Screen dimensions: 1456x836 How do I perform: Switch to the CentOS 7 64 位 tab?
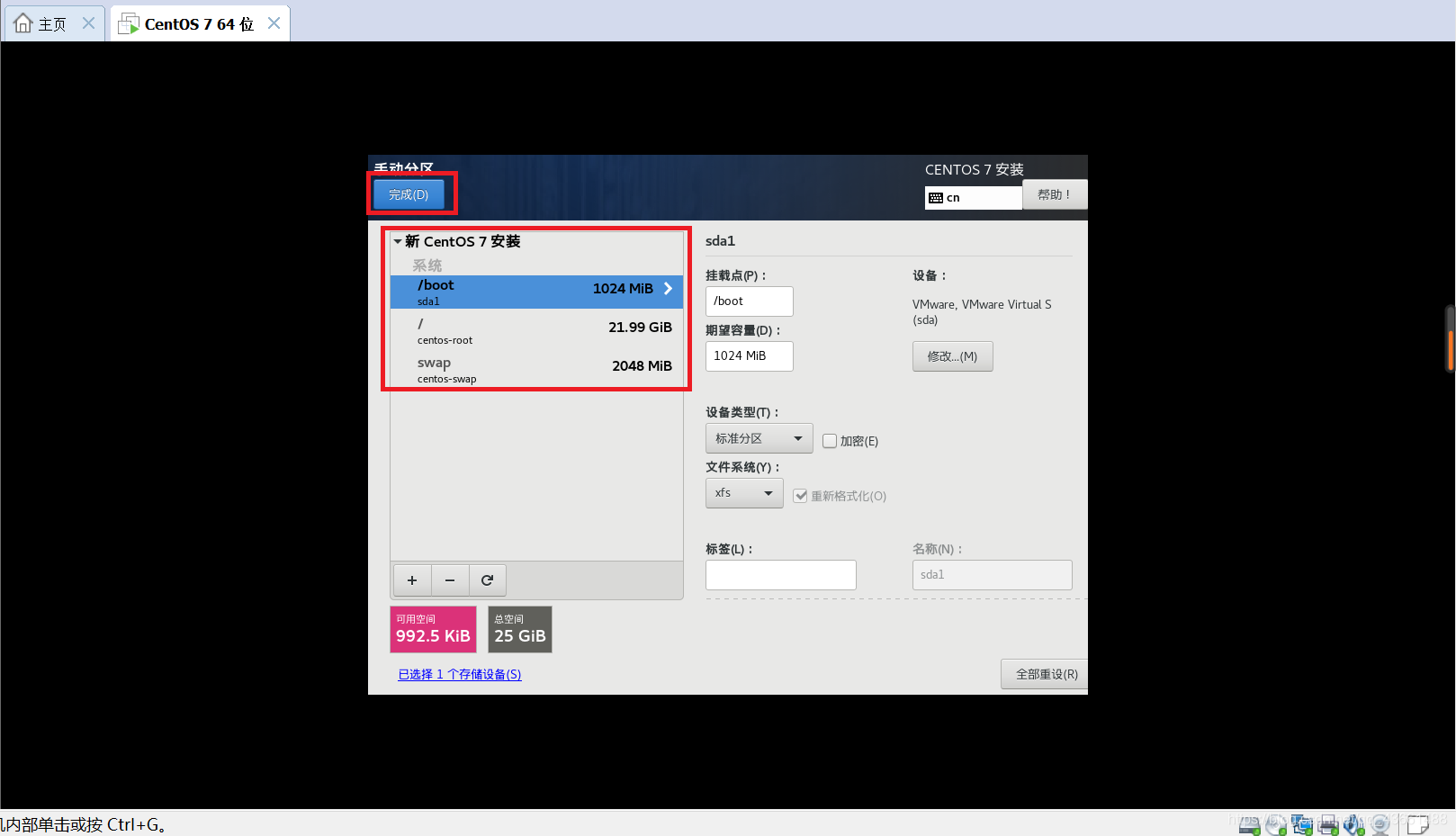coord(200,23)
